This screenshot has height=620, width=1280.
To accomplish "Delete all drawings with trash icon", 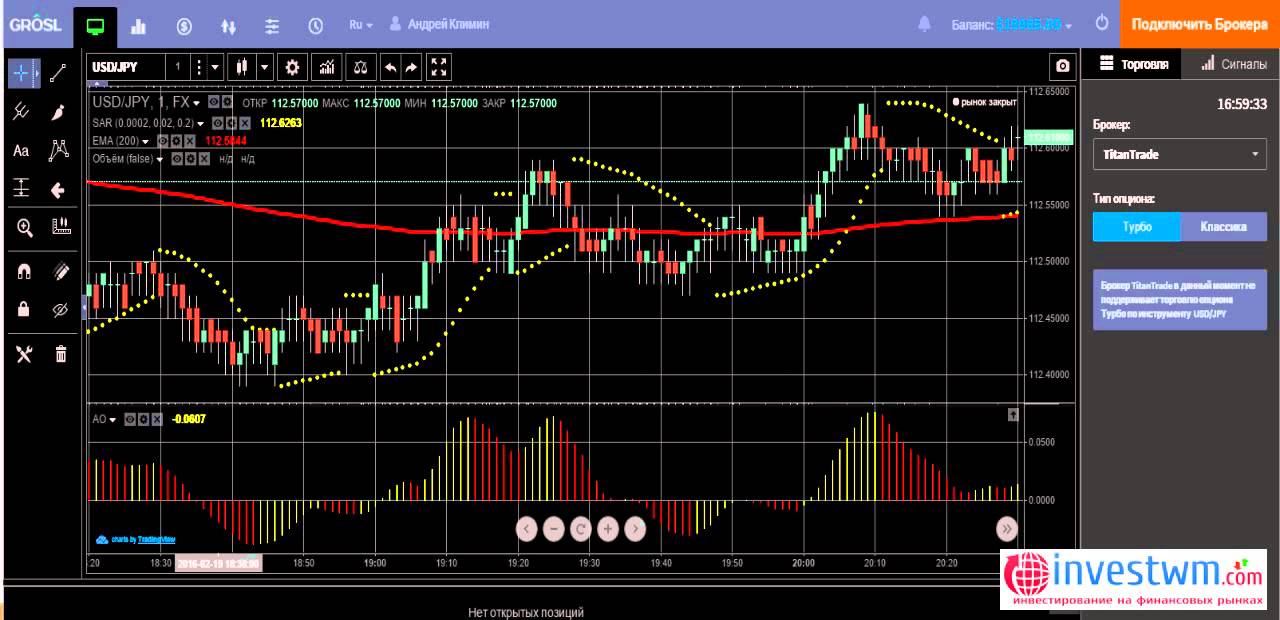I will click(x=60, y=353).
